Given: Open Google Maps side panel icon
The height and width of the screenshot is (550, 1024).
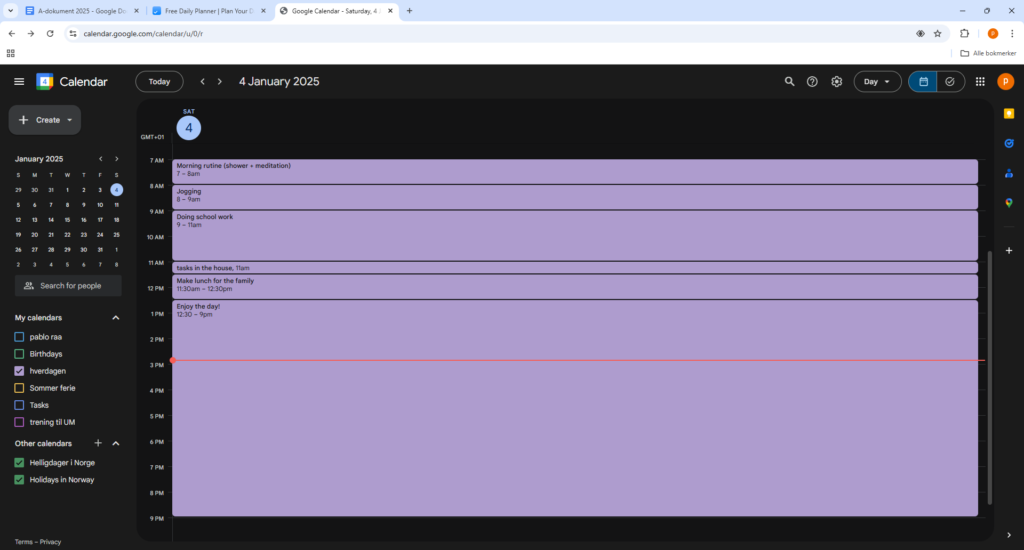Looking at the screenshot, I should click(1009, 202).
